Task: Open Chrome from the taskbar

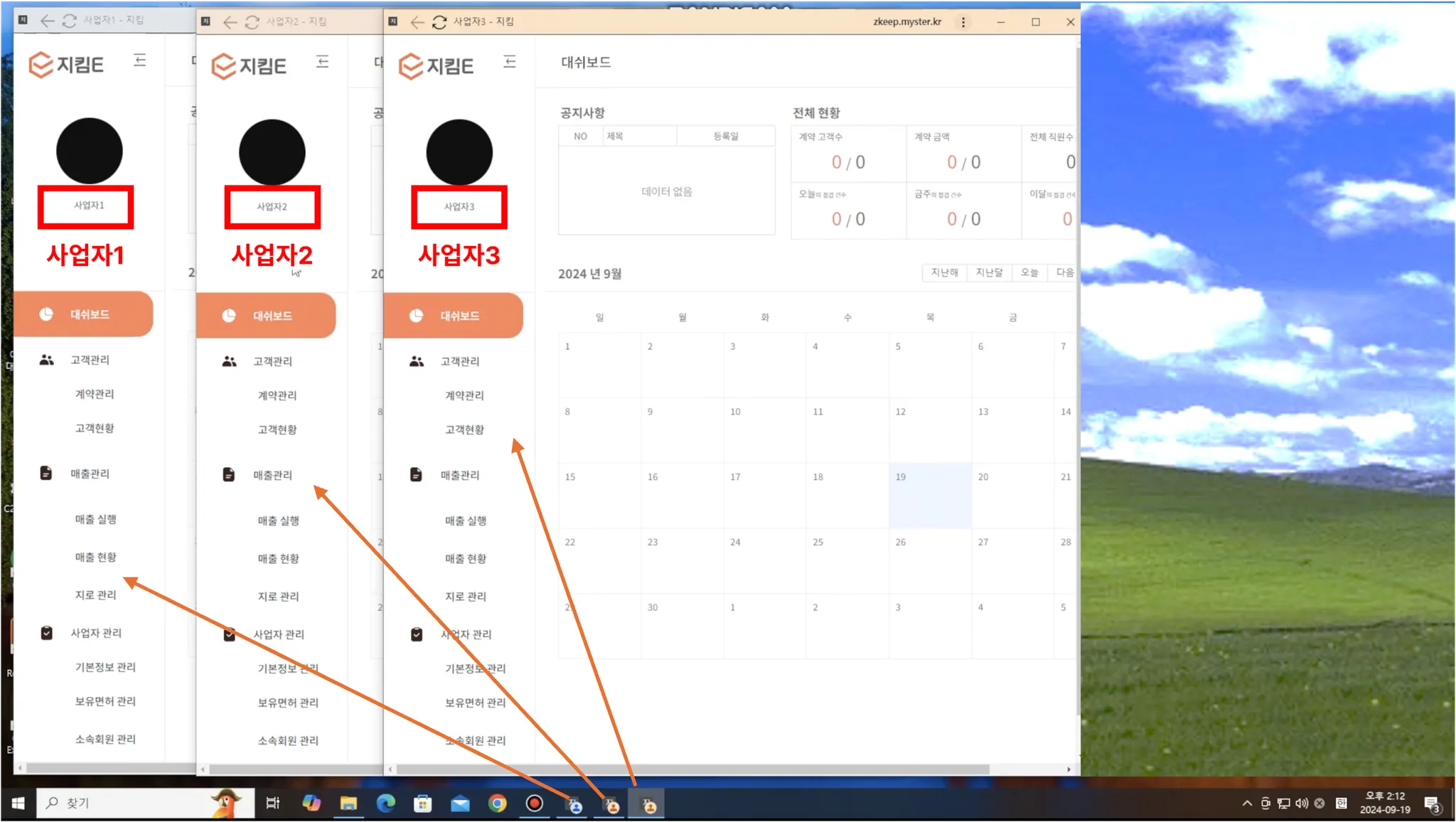Action: (x=497, y=804)
